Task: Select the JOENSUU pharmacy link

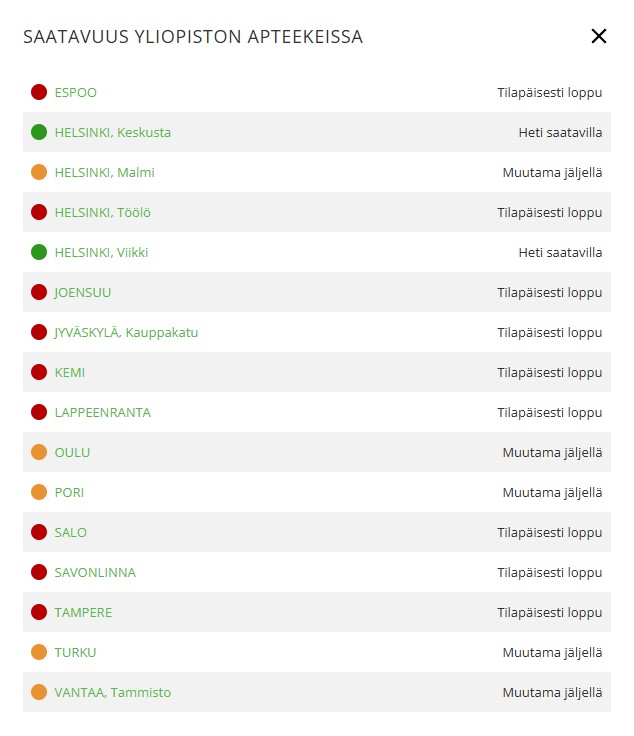Action: pos(83,292)
